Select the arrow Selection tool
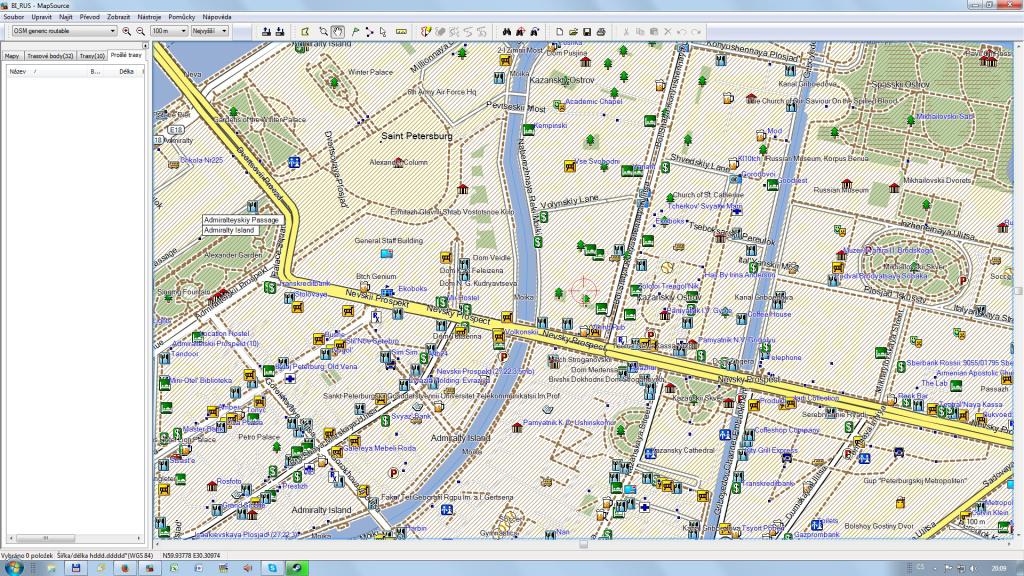 [x=383, y=31]
